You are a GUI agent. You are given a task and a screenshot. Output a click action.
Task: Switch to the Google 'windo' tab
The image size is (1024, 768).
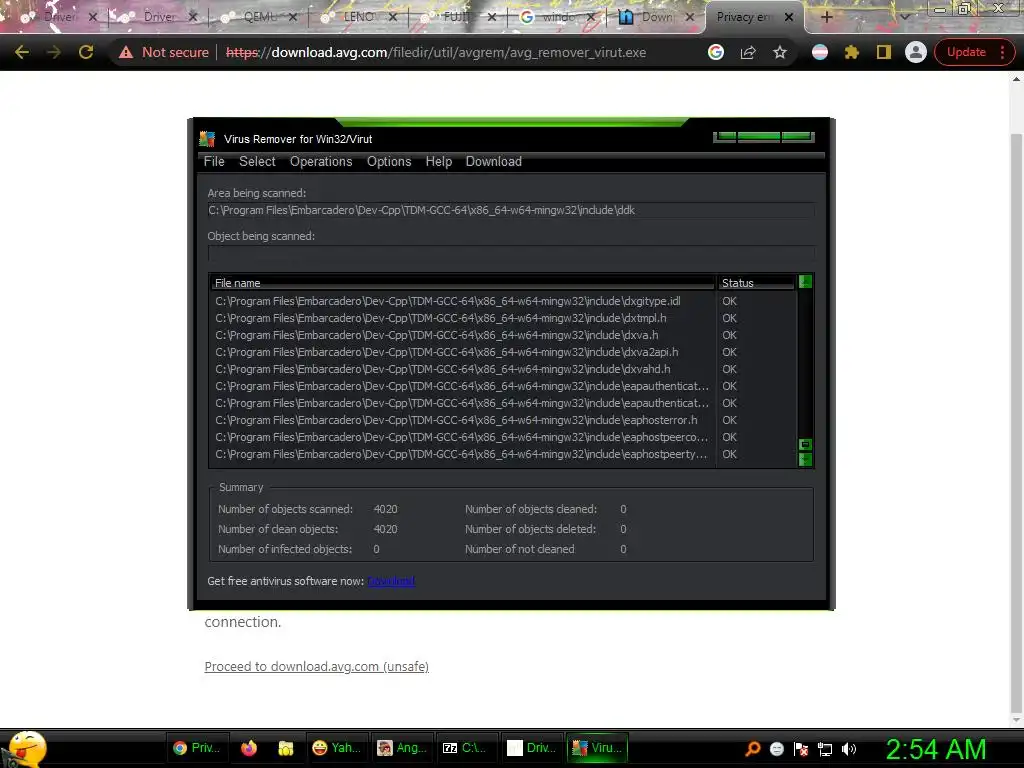tap(557, 17)
